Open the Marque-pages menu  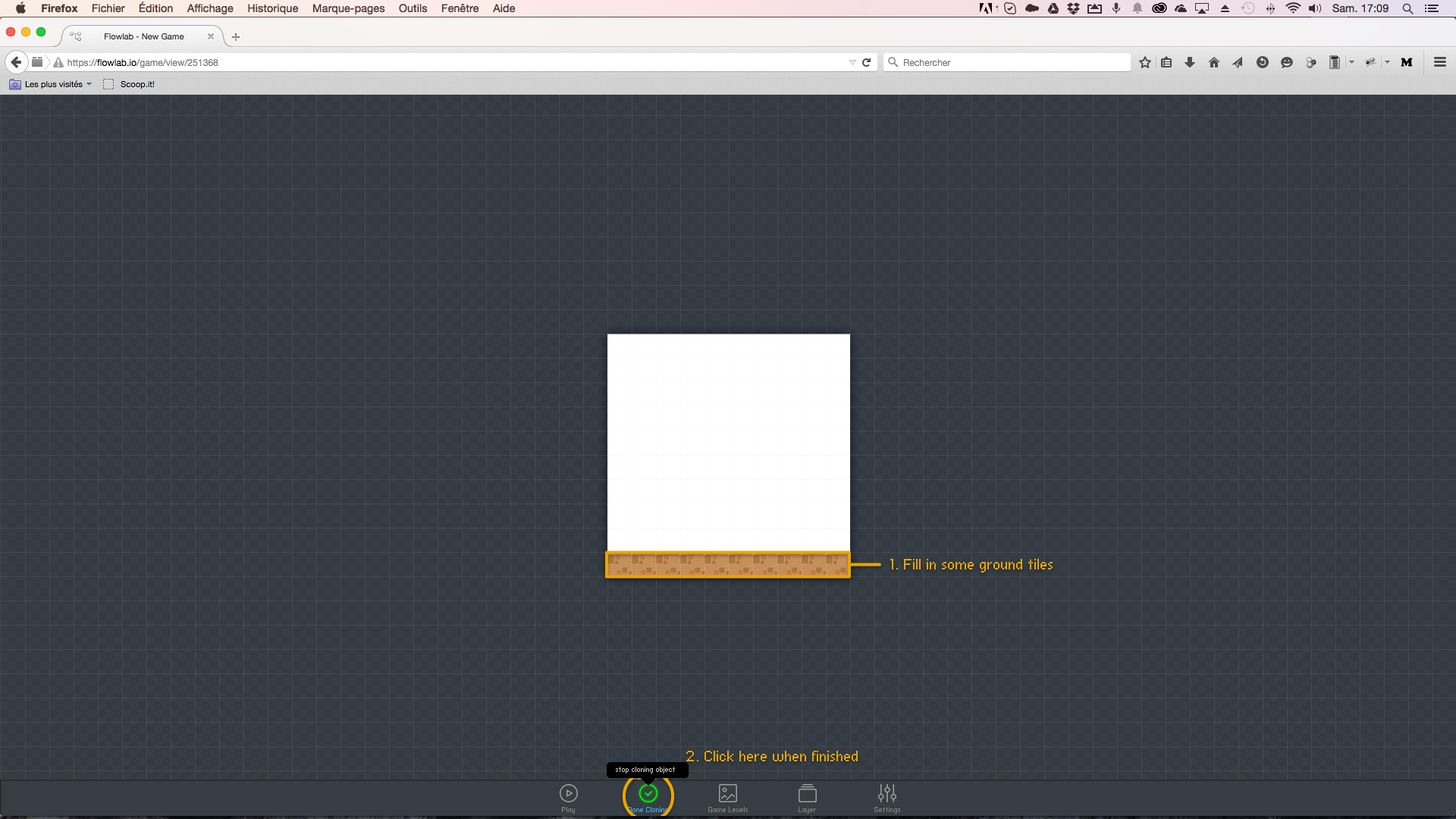click(348, 8)
